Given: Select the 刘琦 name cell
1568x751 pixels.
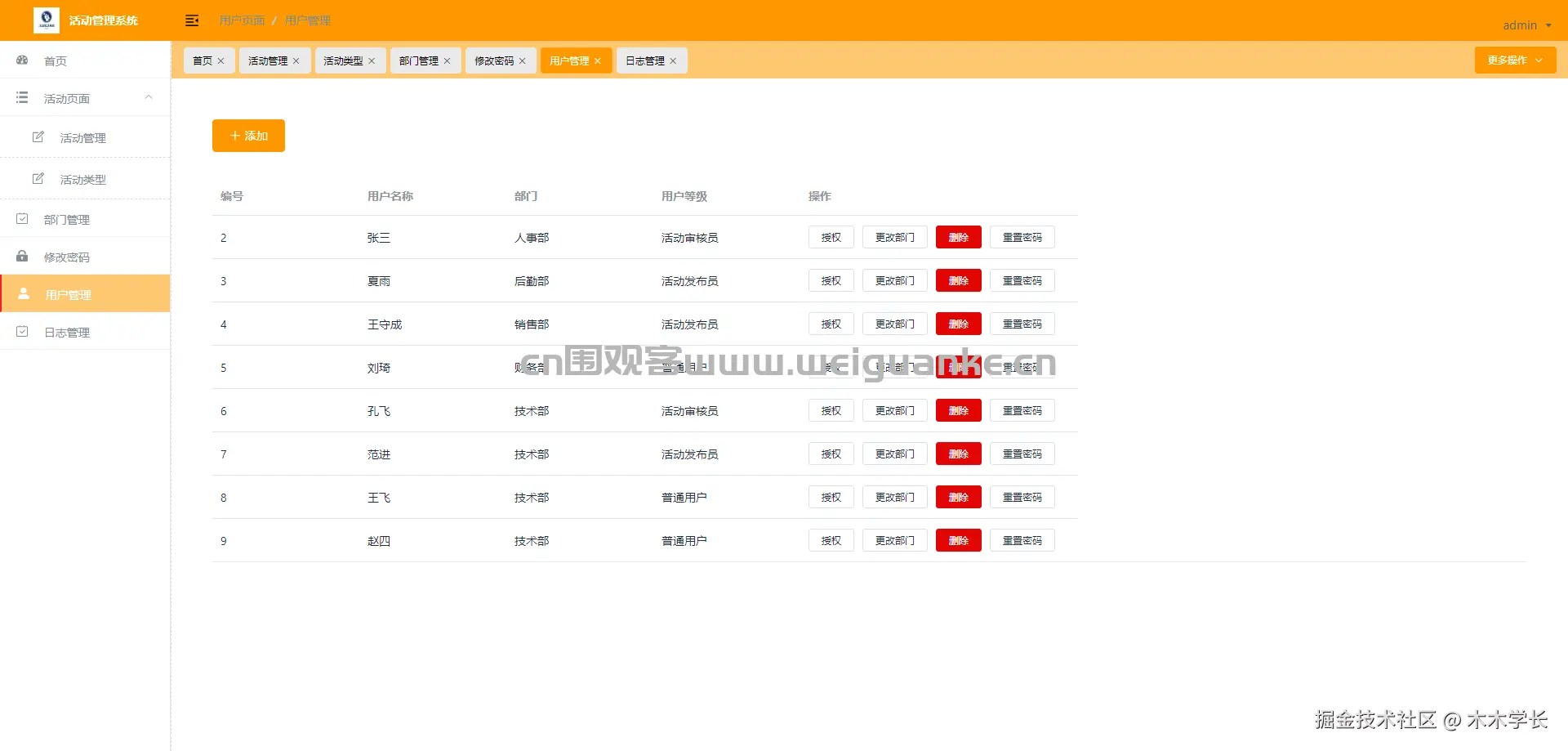Looking at the screenshot, I should [379, 368].
